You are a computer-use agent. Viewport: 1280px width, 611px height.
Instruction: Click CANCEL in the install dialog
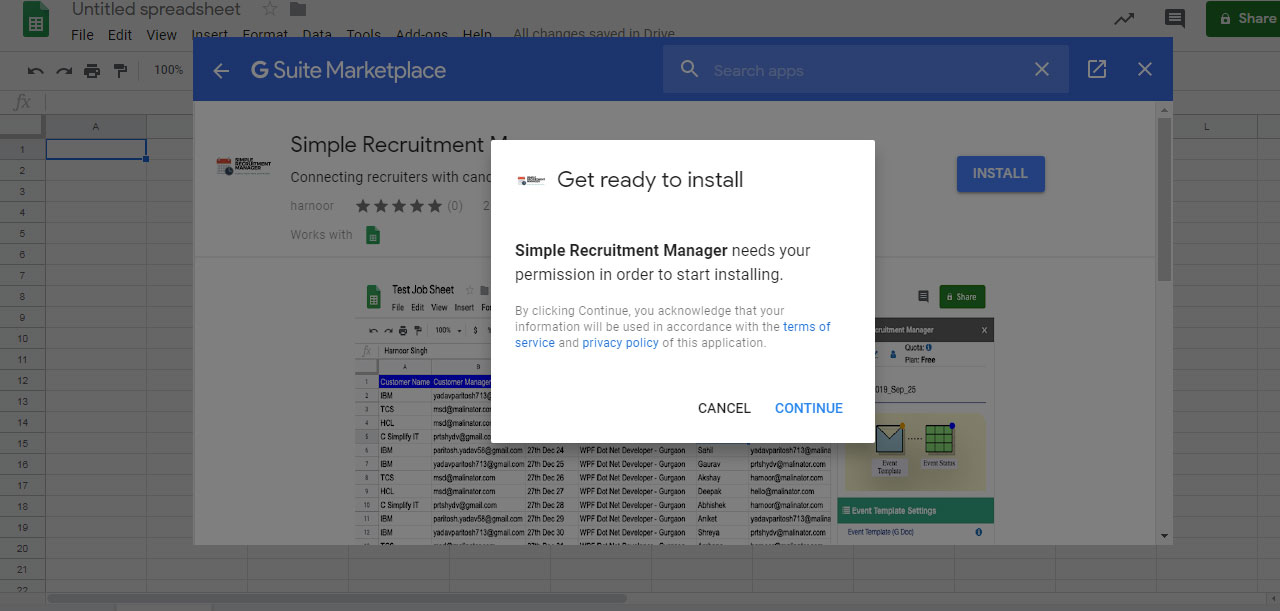tap(724, 408)
